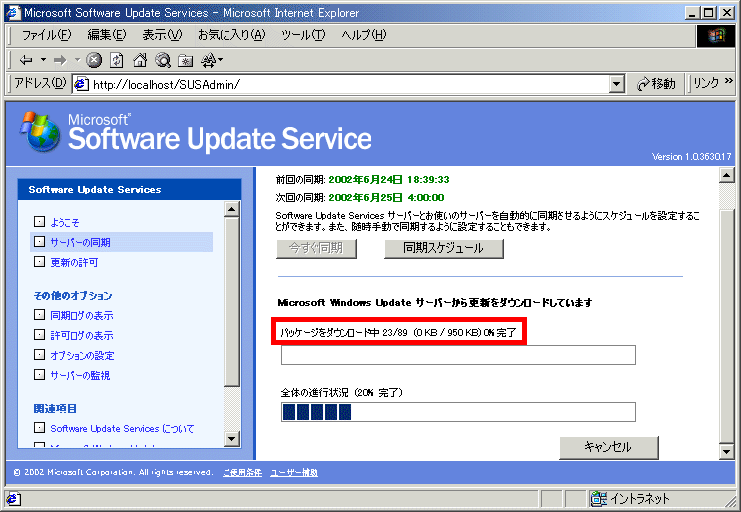Open the 許可ログの表示 link
The width and height of the screenshot is (741, 512).
(82, 335)
